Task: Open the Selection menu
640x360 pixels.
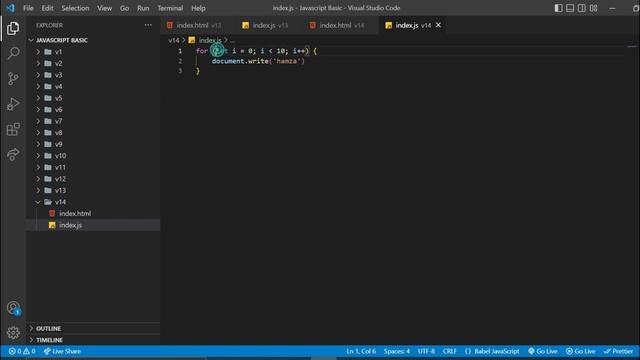Action: [75, 8]
